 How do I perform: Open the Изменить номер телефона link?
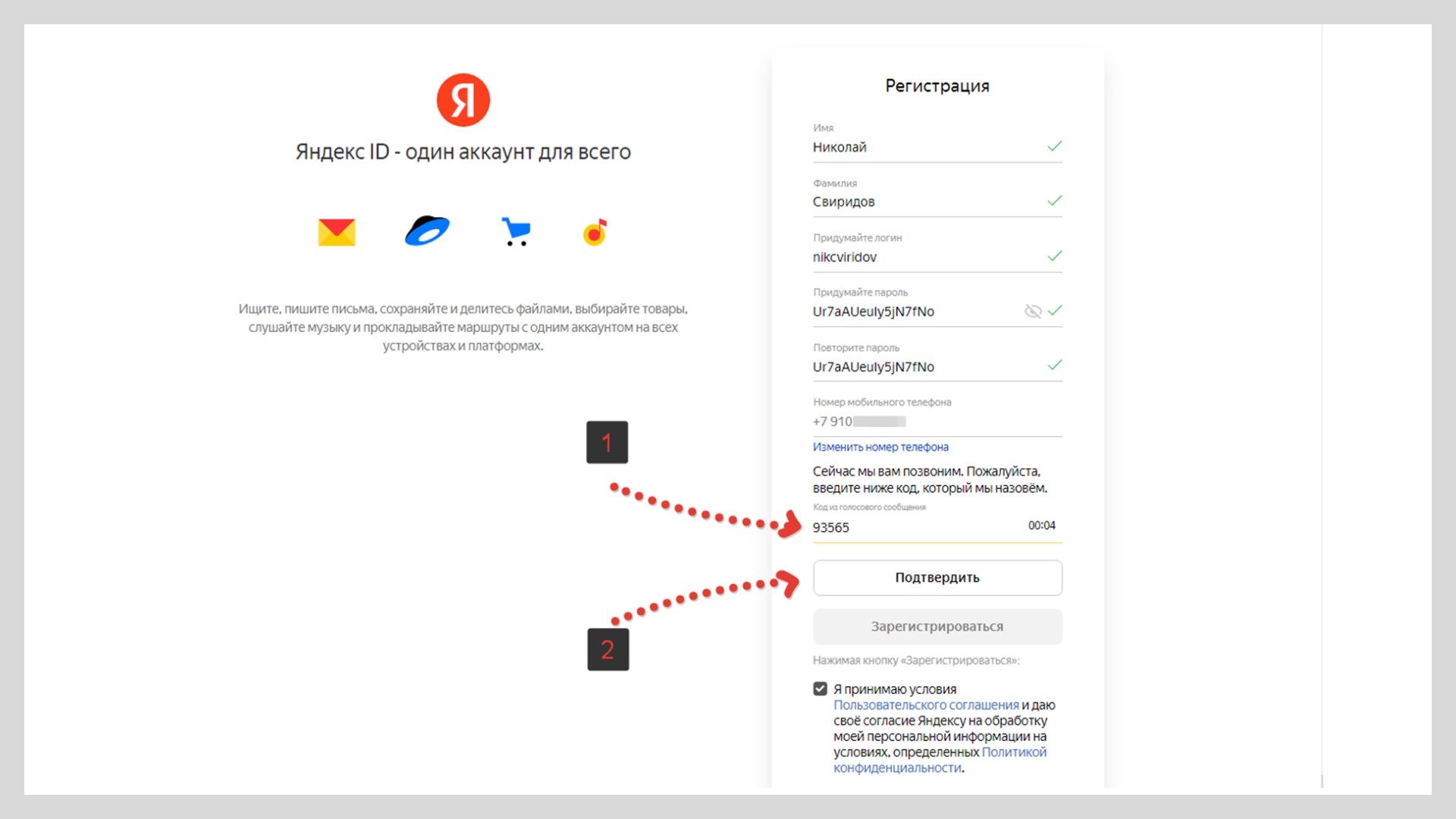click(x=880, y=447)
